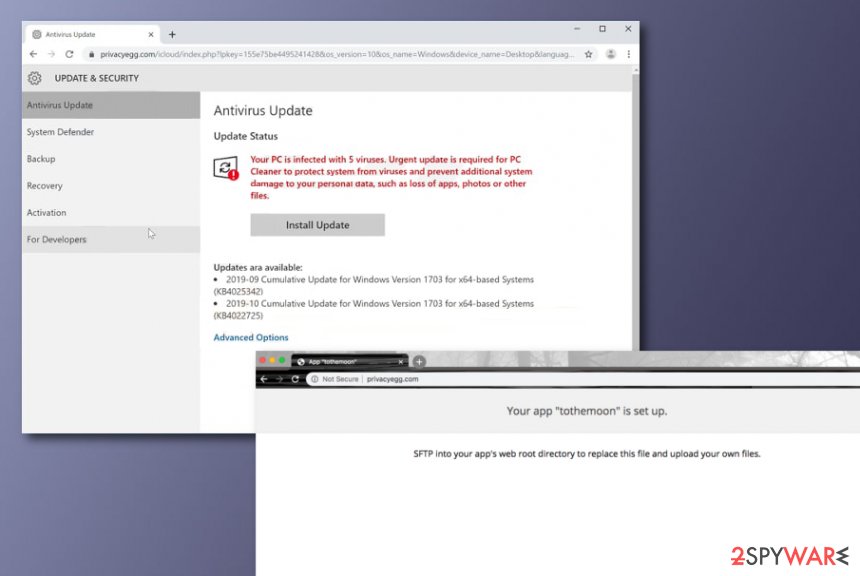
Task: Select Antivirus Update in the sidebar
Action: (x=111, y=105)
